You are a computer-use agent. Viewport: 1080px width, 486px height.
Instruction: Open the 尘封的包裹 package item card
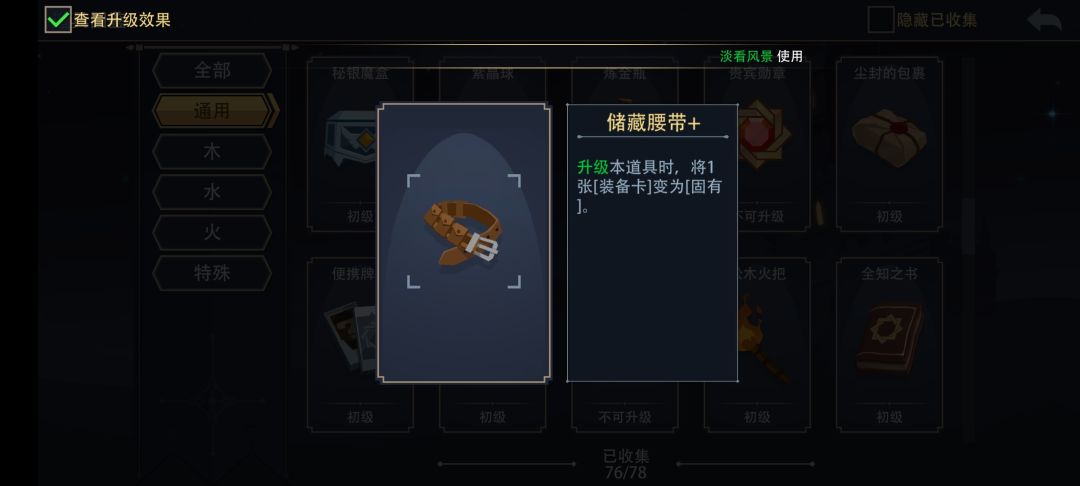[x=889, y=144]
